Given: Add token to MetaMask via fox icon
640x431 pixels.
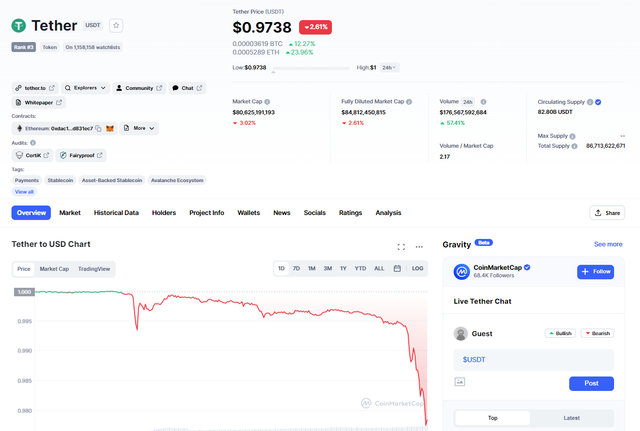Looking at the screenshot, I should pyautogui.click(x=110, y=129).
